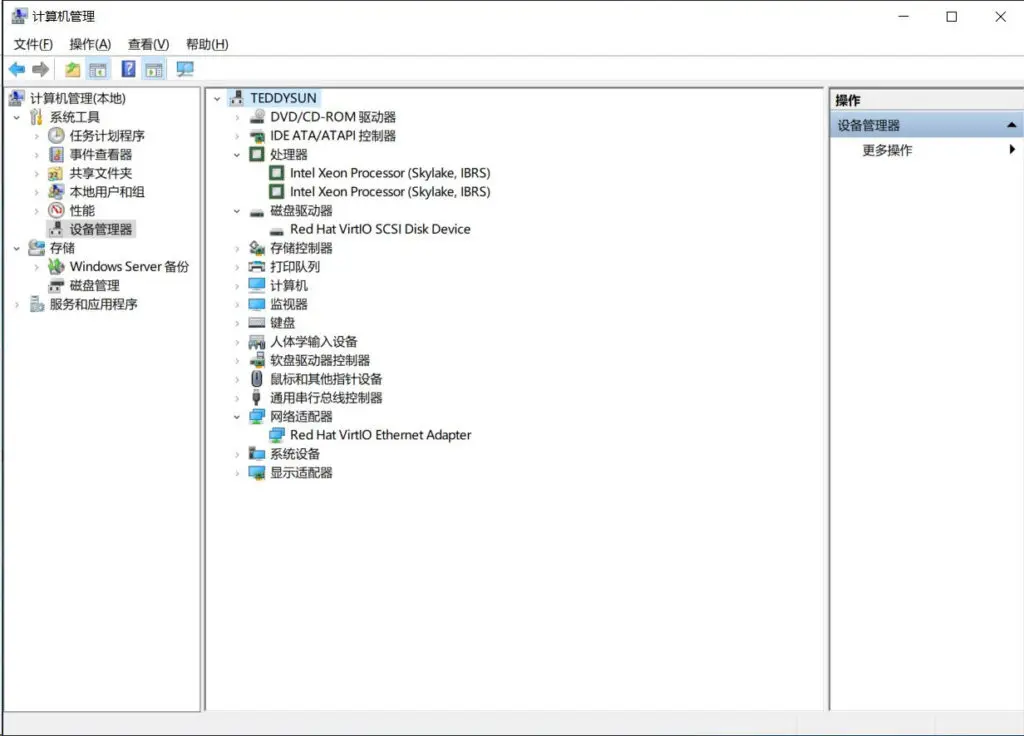The width and height of the screenshot is (1024, 736).
Task: Click the Forward arrow toolbar icon
Action: click(40, 69)
